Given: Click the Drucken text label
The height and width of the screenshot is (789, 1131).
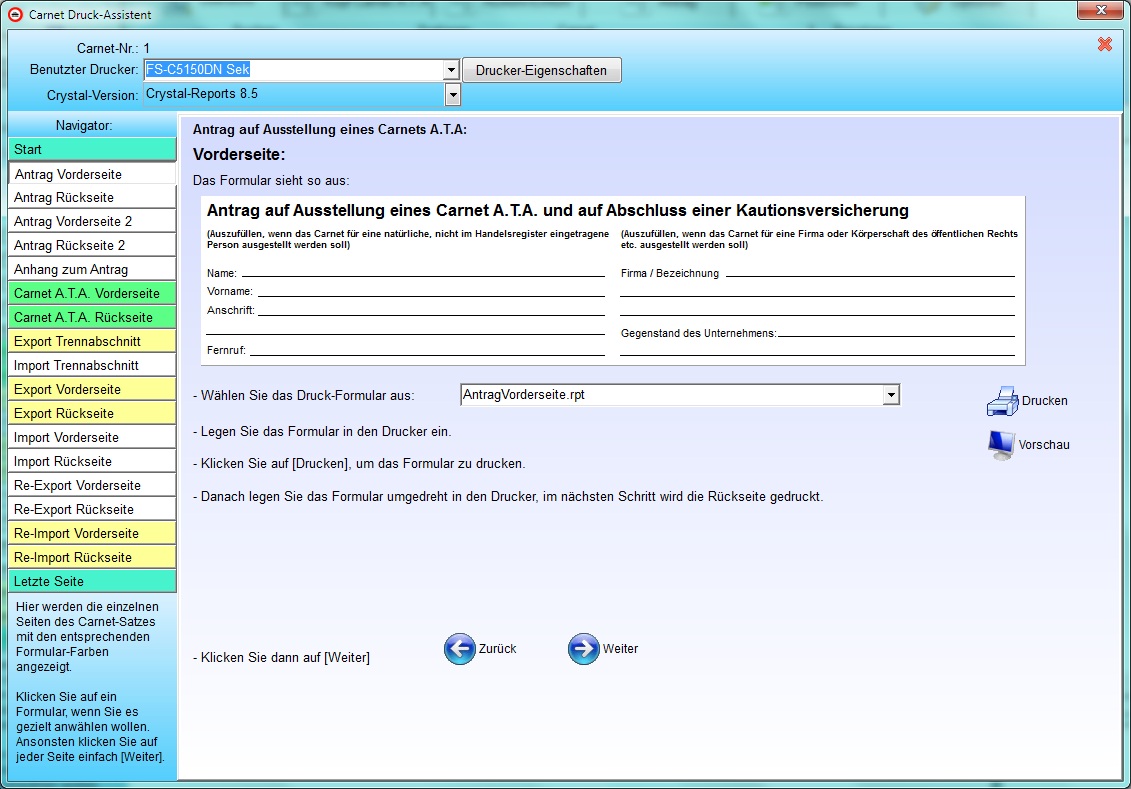Looking at the screenshot, I should (x=1044, y=401).
